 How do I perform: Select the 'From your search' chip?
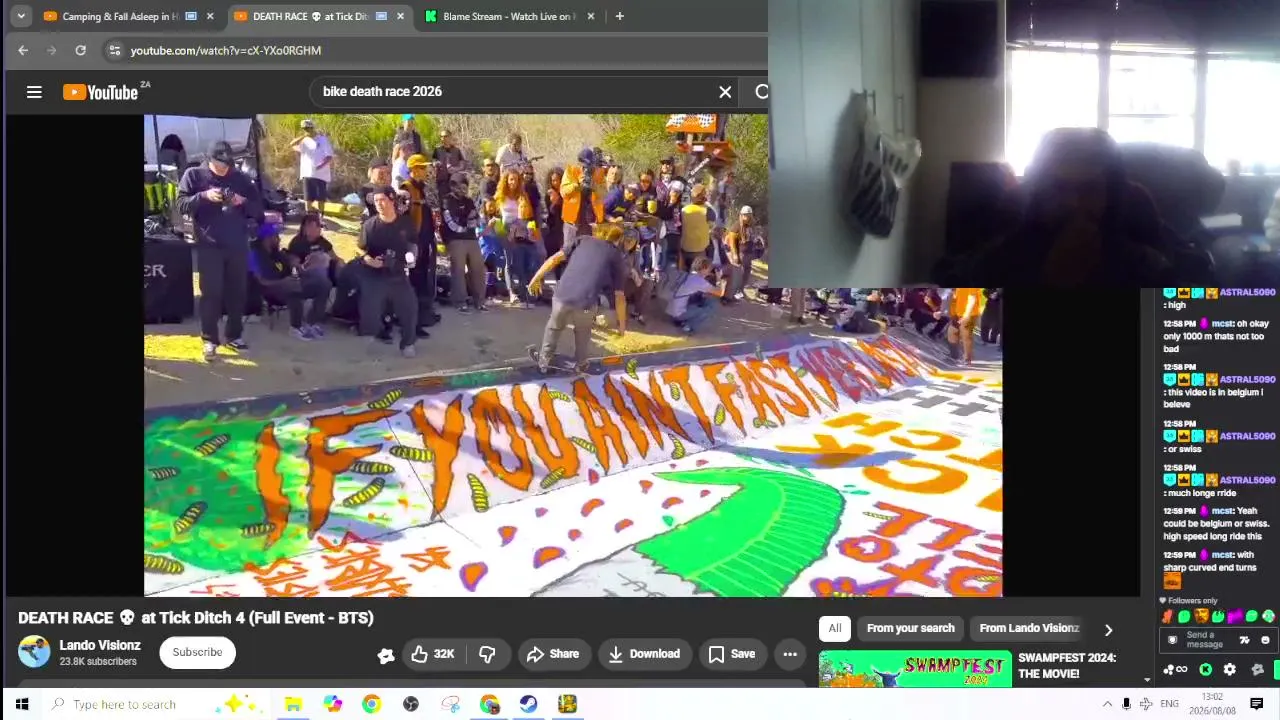click(x=911, y=628)
